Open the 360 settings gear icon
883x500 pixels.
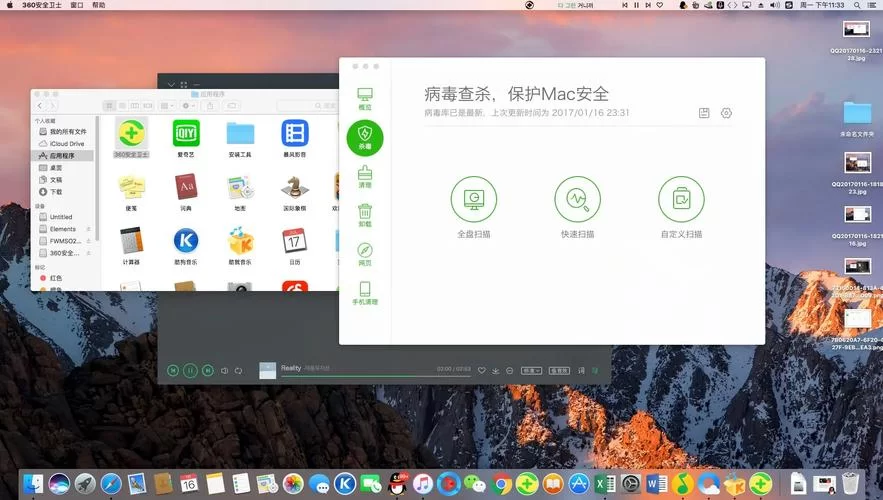point(726,113)
